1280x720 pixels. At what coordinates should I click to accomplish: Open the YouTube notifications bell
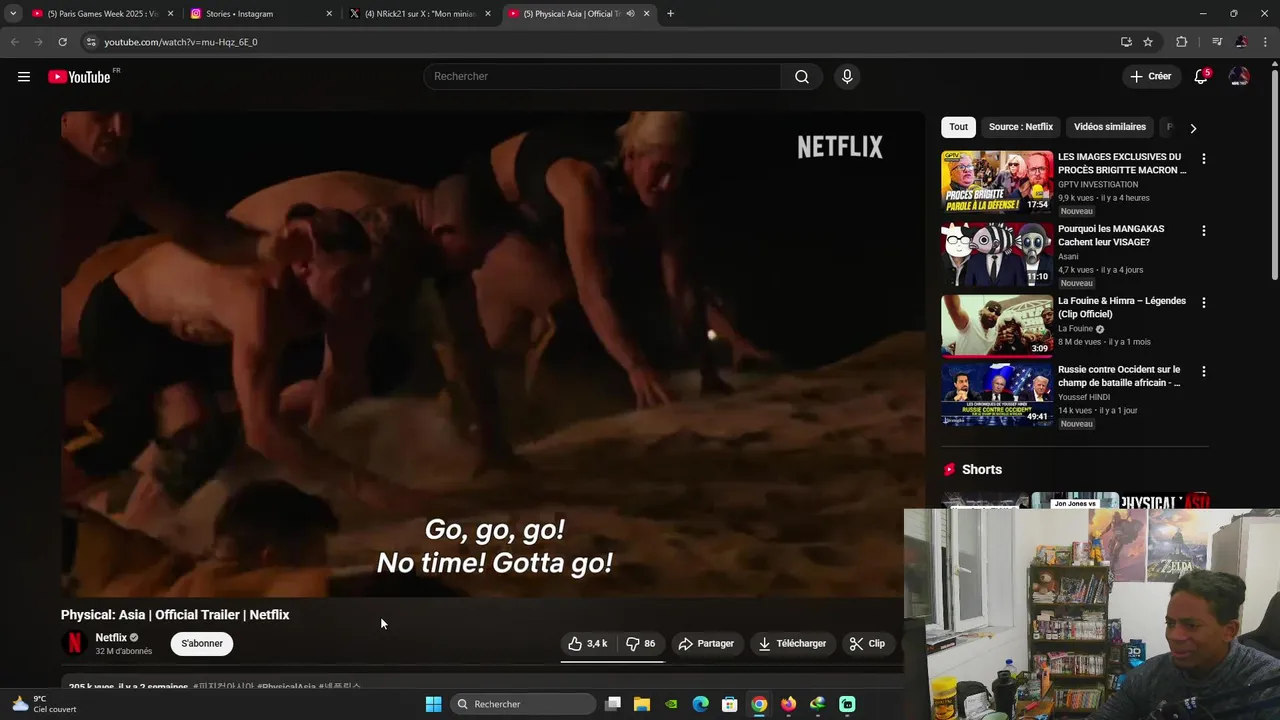click(1201, 77)
